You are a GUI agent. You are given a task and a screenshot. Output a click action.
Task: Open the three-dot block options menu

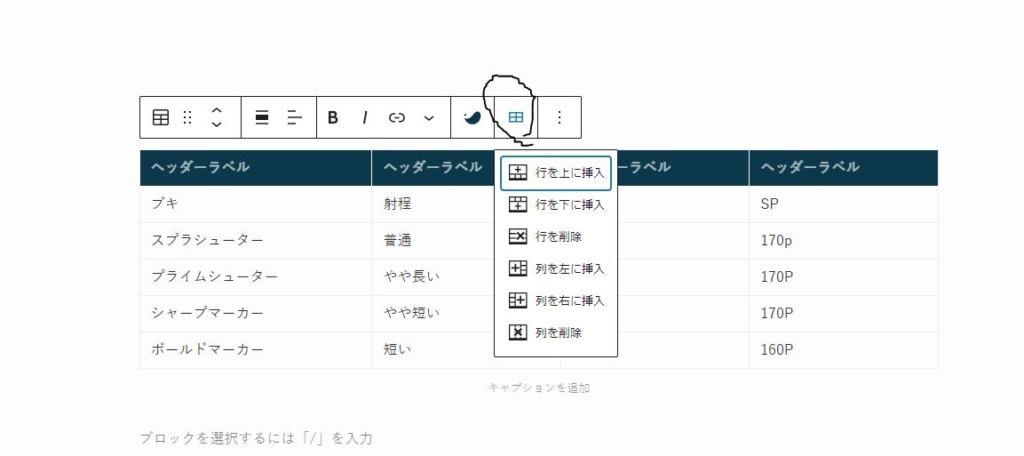tap(559, 117)
